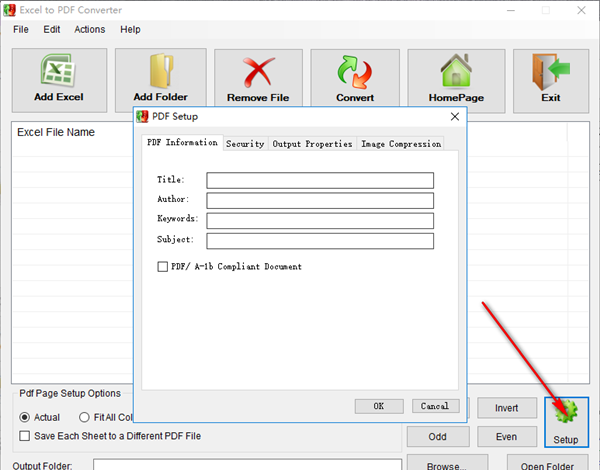Open the Edit menu

(x=52, y=29)
